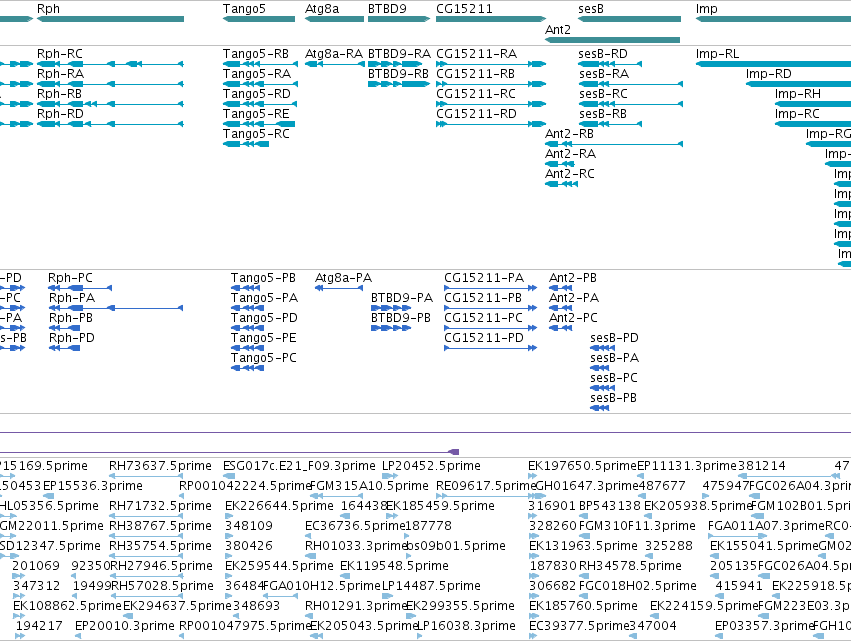Screen dimensions: 851x641
Task: Click EST EK108862.5prime
Action: 18,616
